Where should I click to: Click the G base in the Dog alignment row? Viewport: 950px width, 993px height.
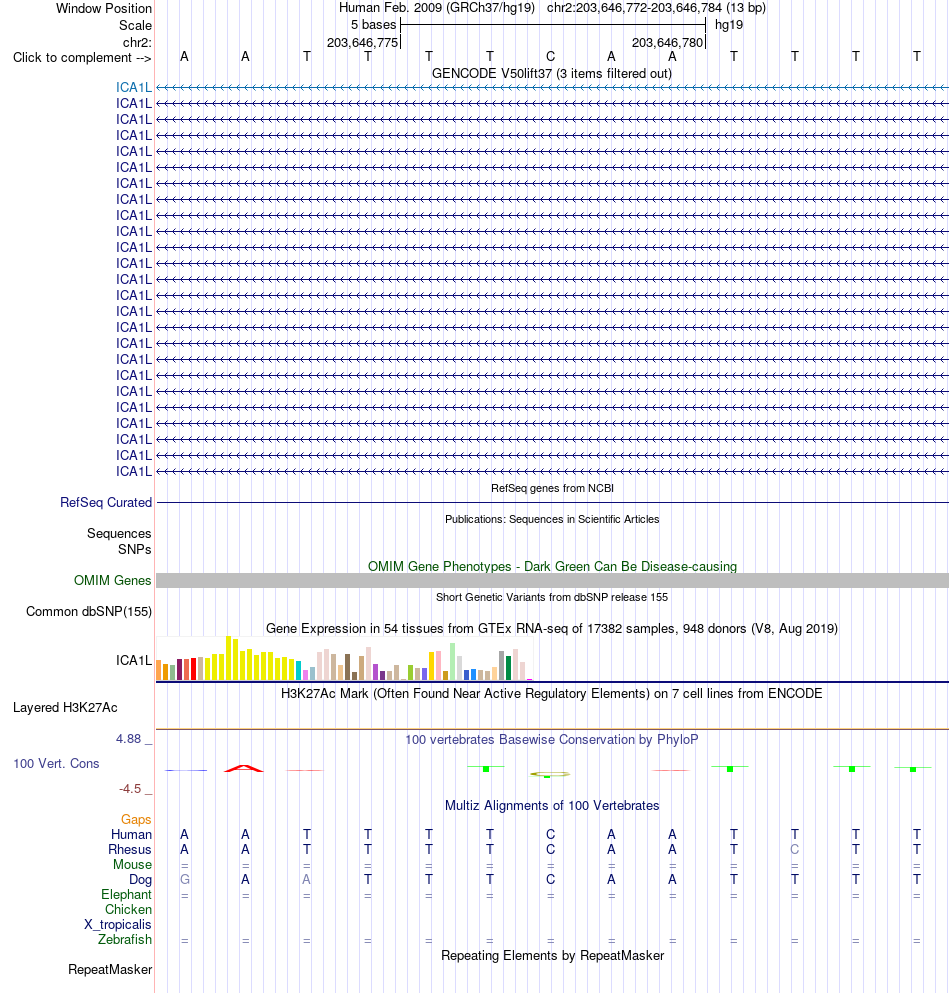click(184, 879)
